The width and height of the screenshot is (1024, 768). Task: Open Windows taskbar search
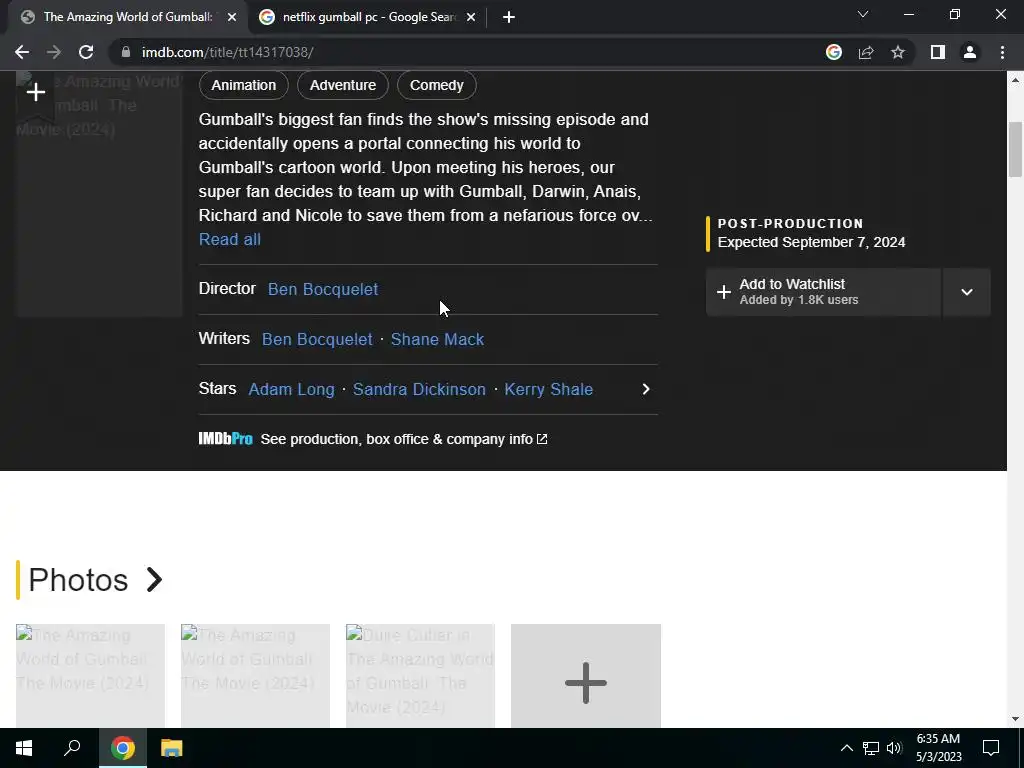pos(72,748)
